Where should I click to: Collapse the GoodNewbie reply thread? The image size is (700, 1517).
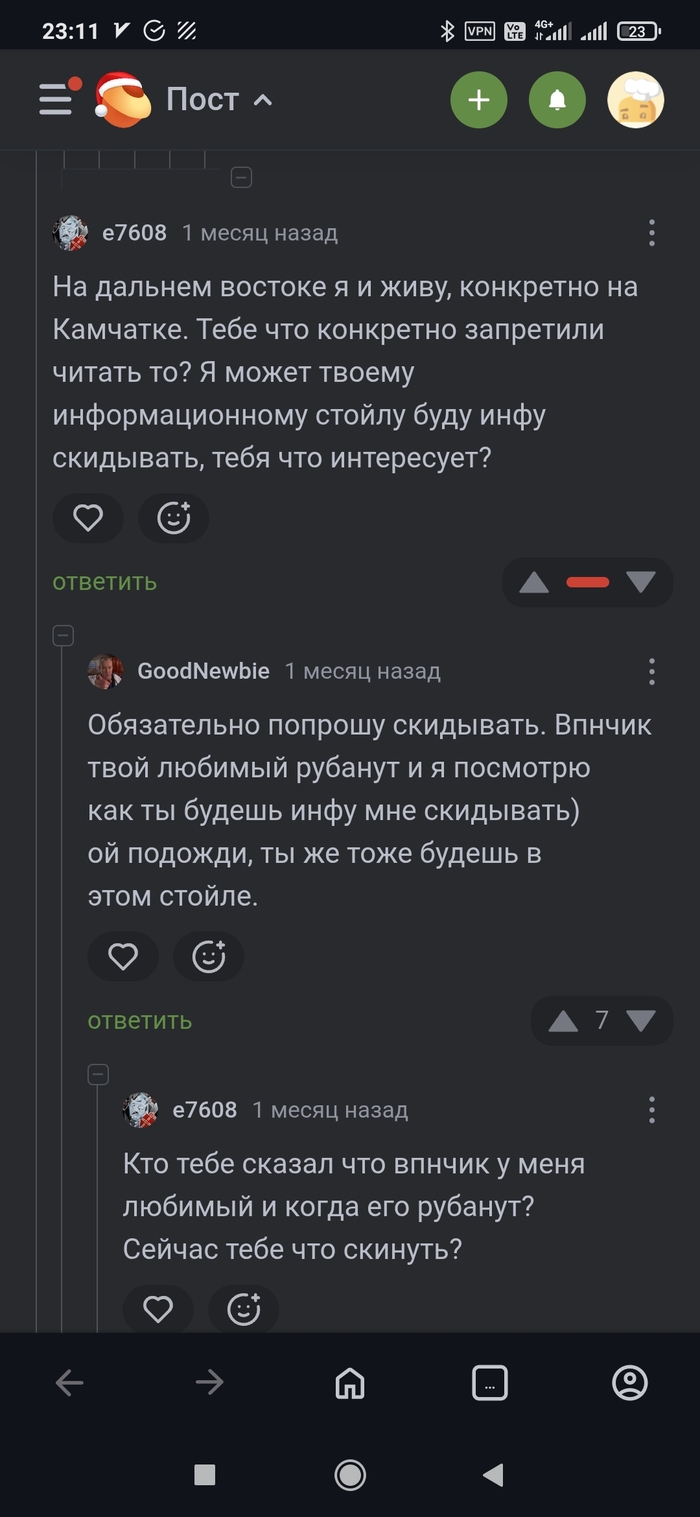[x=63, y=636]
